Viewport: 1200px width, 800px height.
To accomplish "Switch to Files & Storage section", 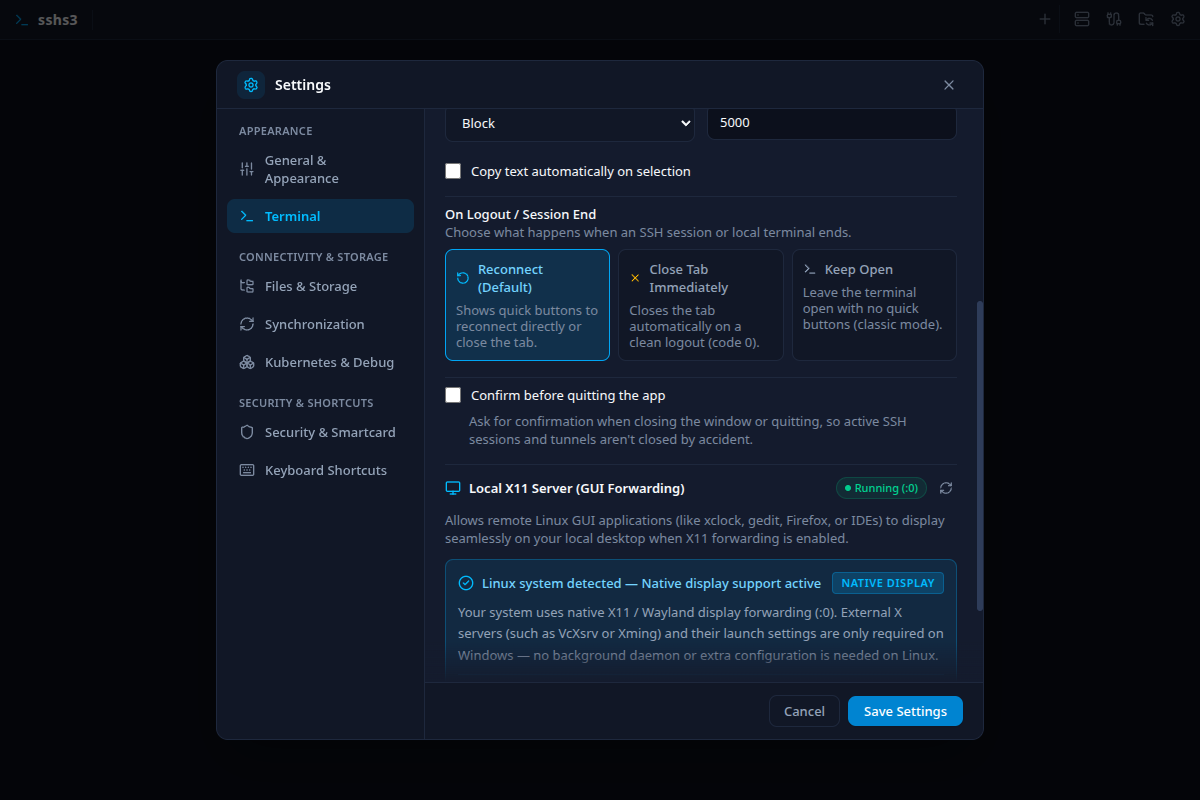I will 320,286.
